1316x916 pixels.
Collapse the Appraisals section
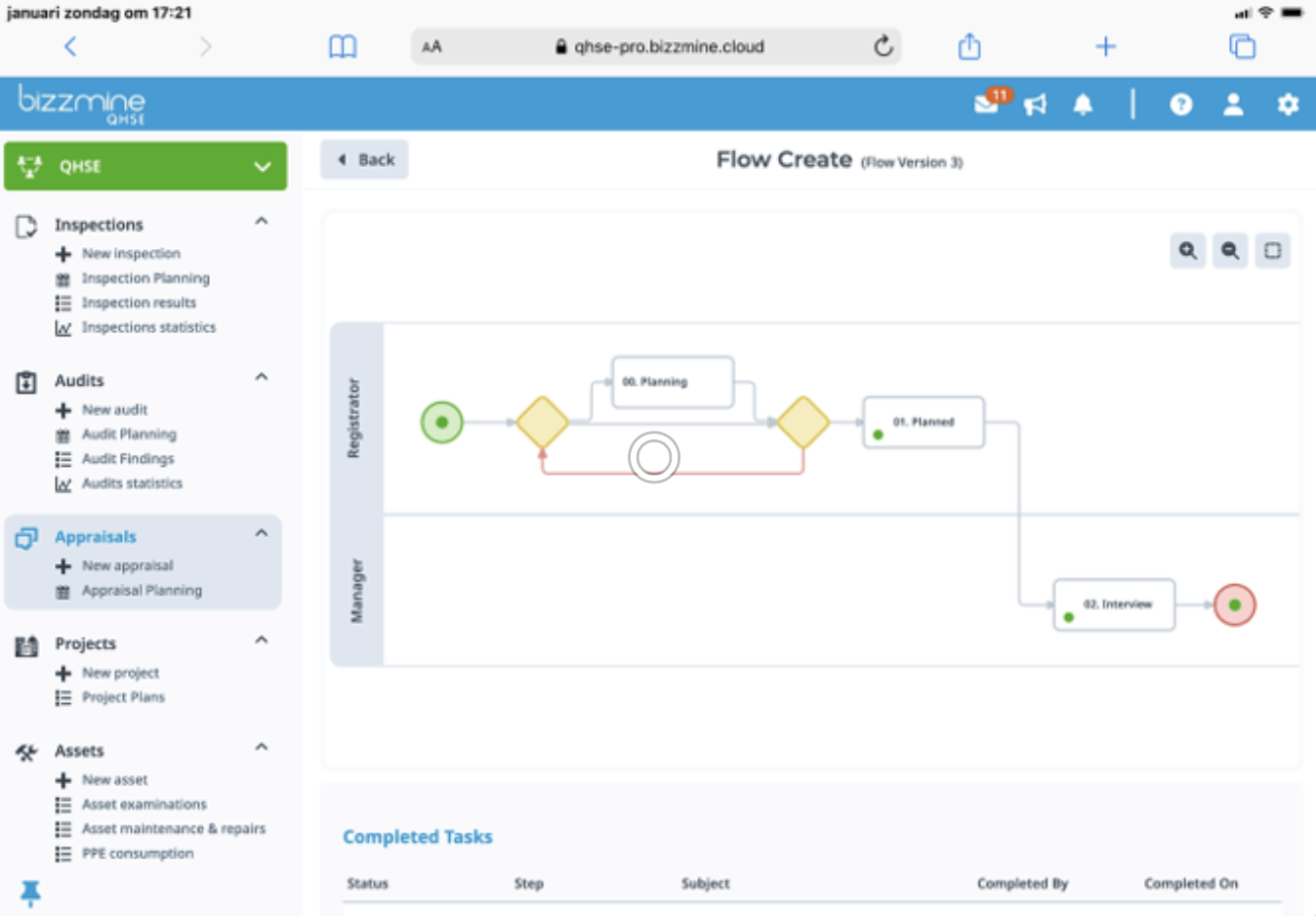pyautogui.click(x=262, y=533)
